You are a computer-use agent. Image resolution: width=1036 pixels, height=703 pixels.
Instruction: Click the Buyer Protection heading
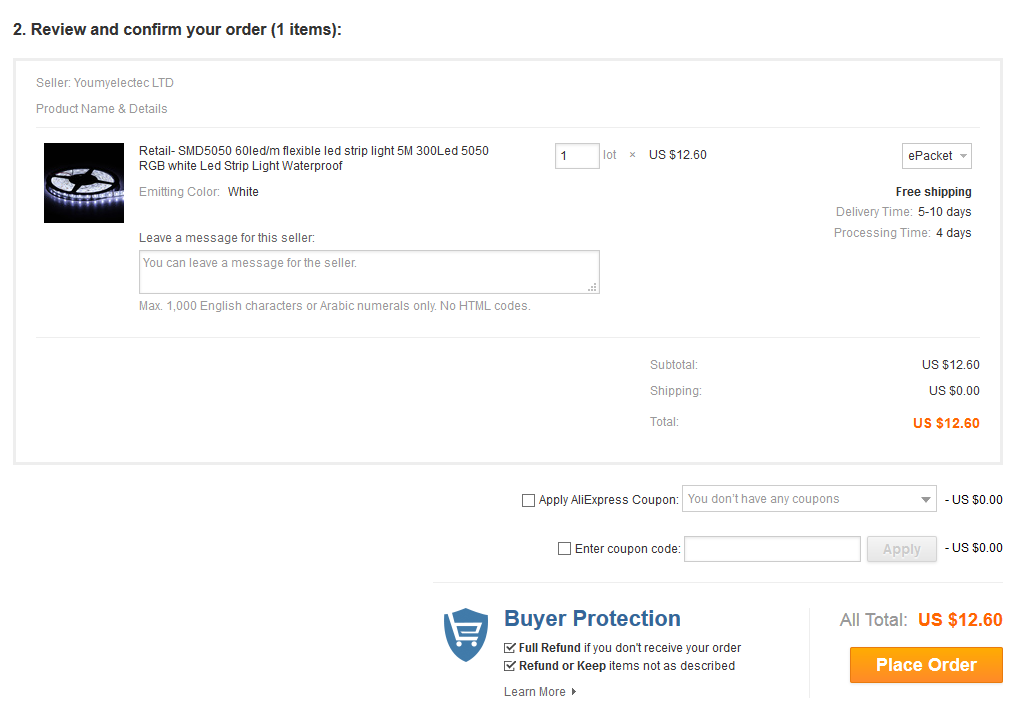click(x=592, y=618)
